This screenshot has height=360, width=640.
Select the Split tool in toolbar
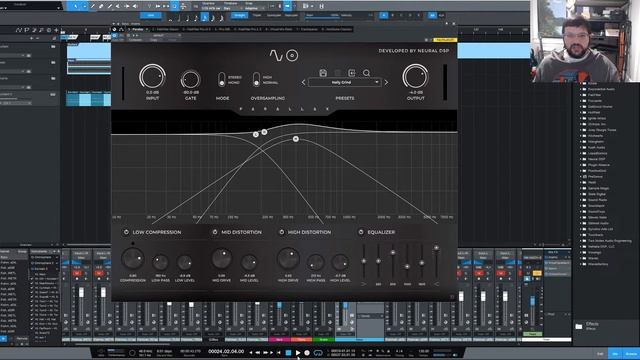(x=93, y=6)
